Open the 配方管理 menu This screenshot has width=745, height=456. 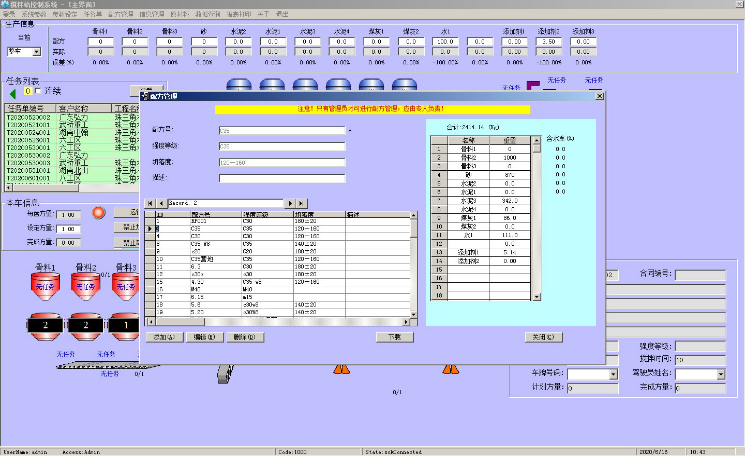click(121, 14)
